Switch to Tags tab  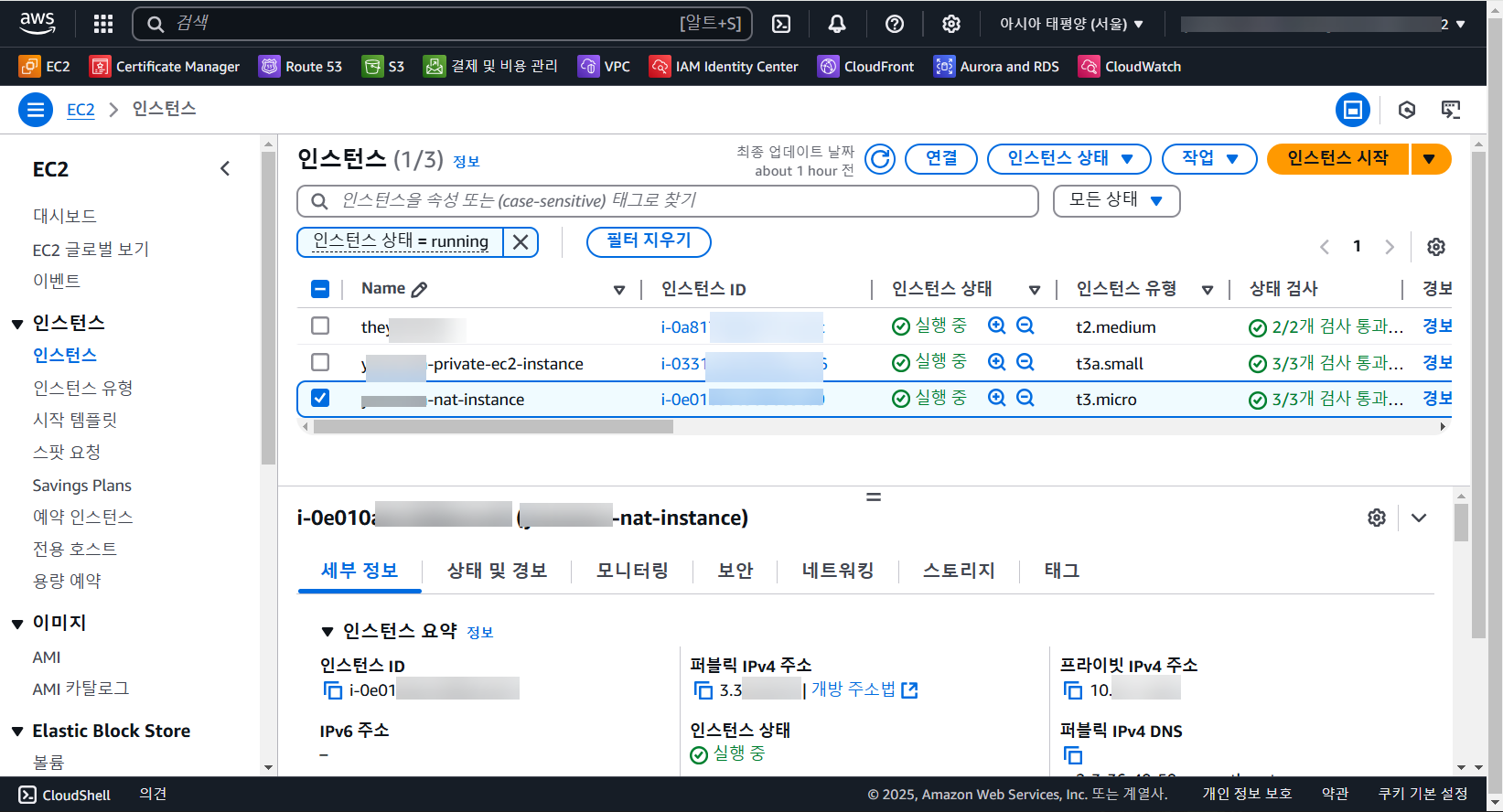point(1062,571)
